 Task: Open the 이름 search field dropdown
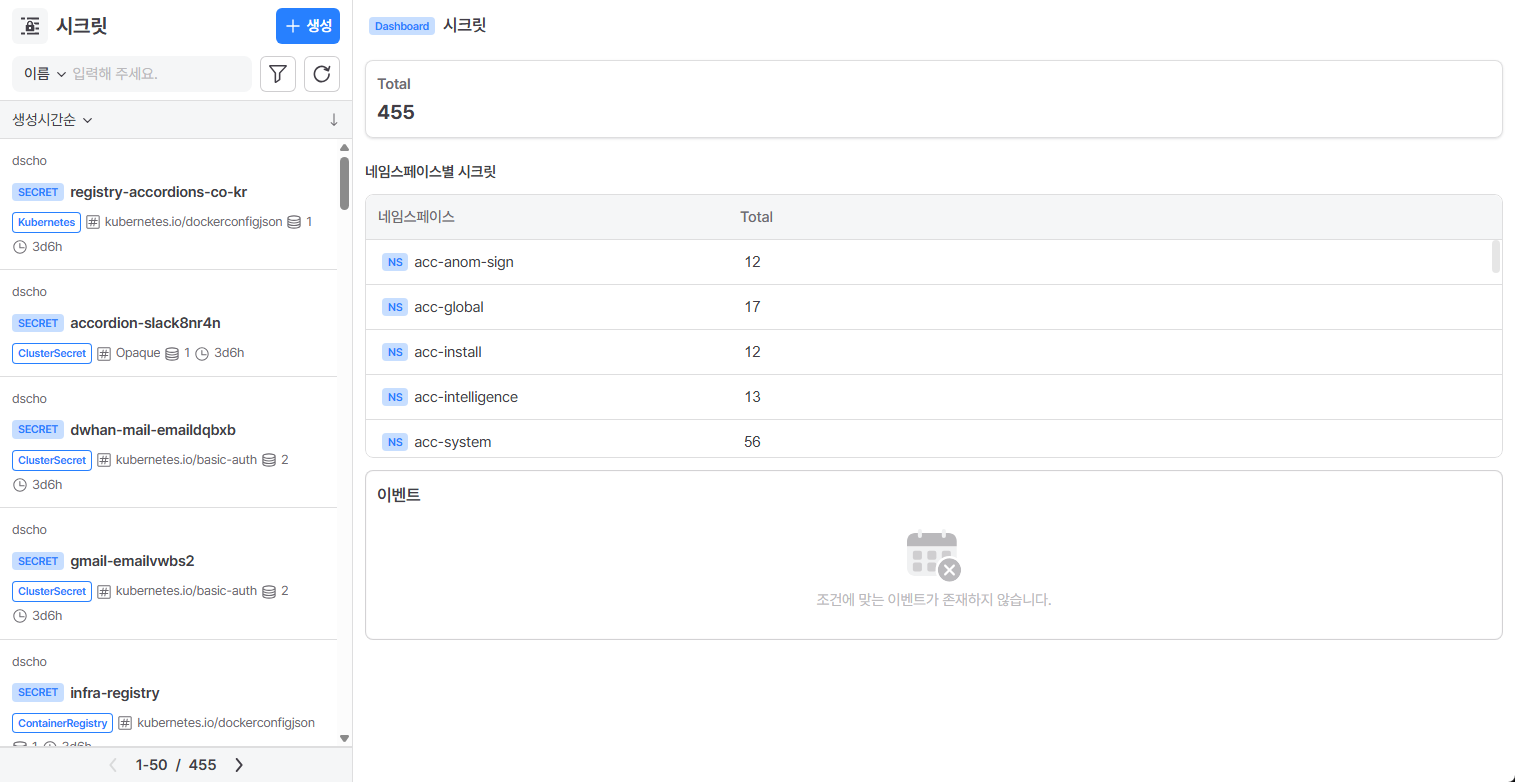click(x=45, y=74)
